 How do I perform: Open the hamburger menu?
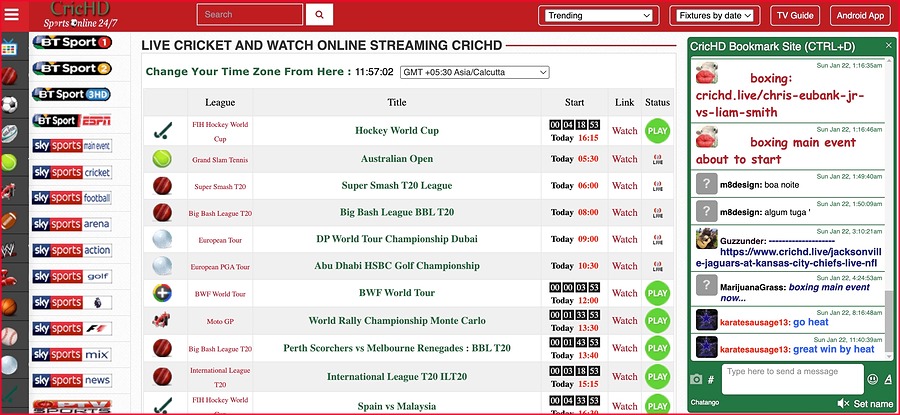click(11, 14)
